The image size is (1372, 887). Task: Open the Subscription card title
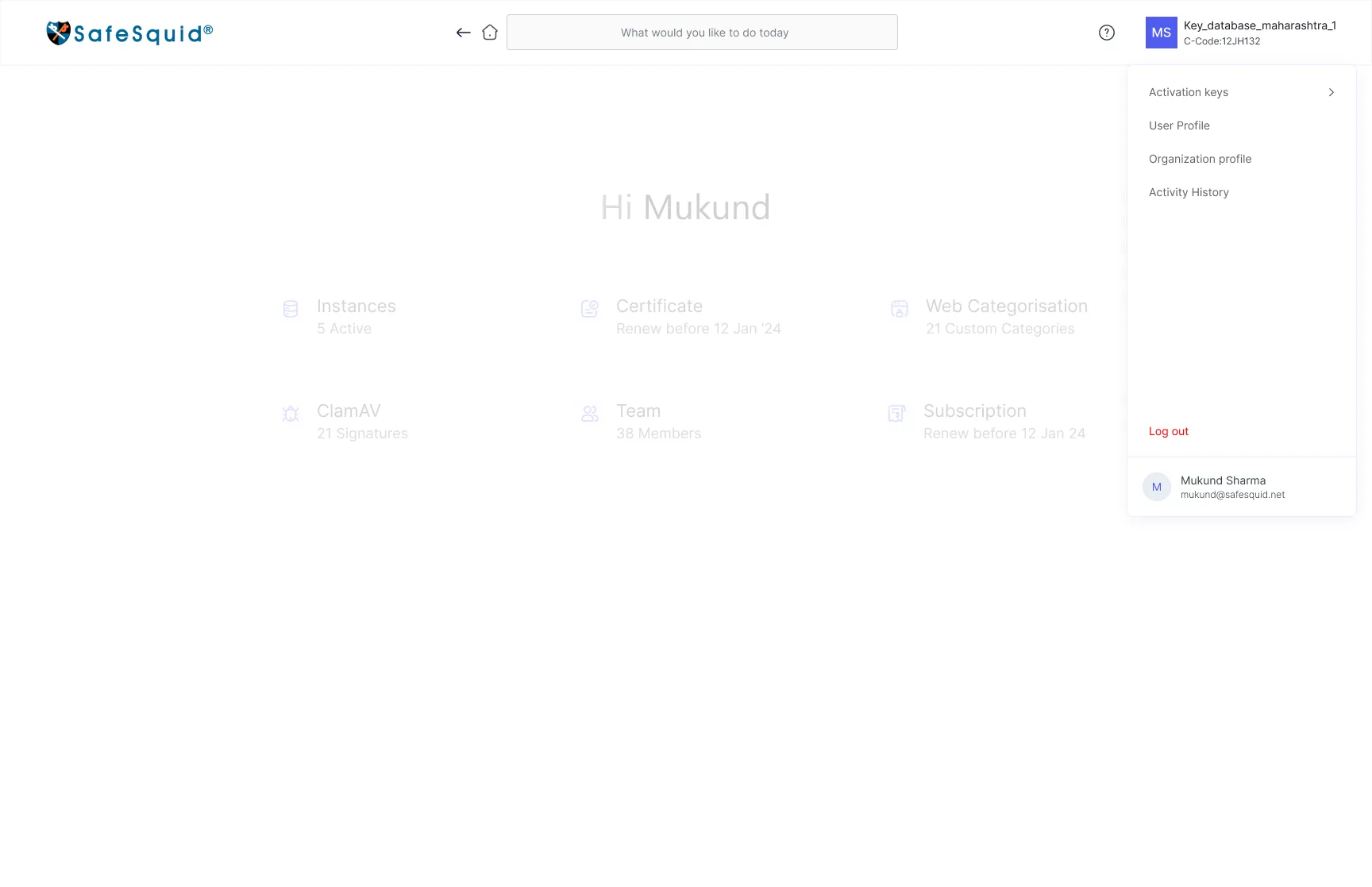[975, 411]
